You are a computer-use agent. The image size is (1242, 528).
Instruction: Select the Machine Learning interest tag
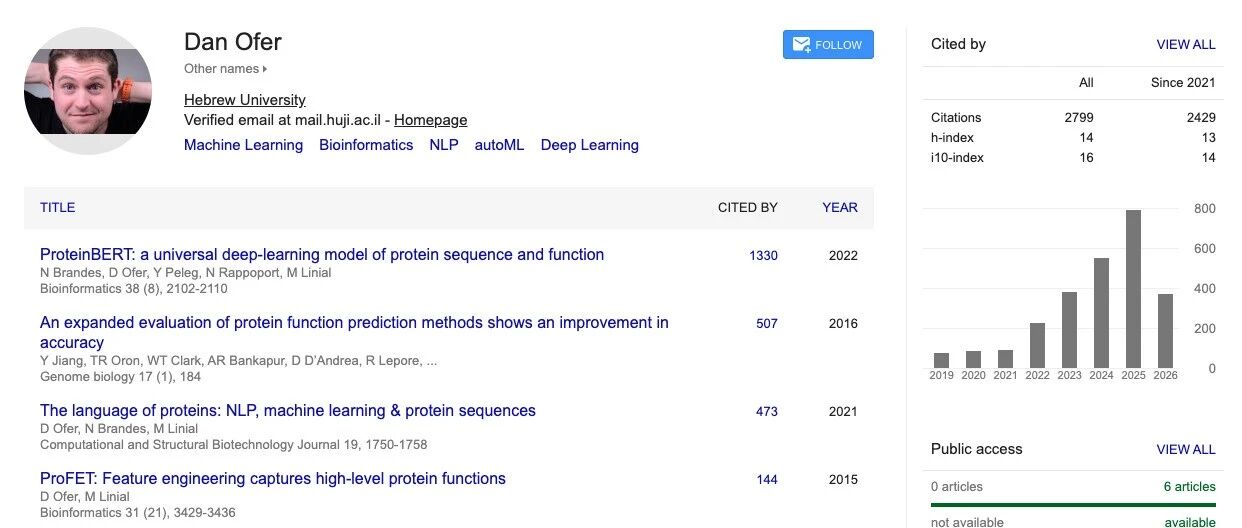(243, 145)
